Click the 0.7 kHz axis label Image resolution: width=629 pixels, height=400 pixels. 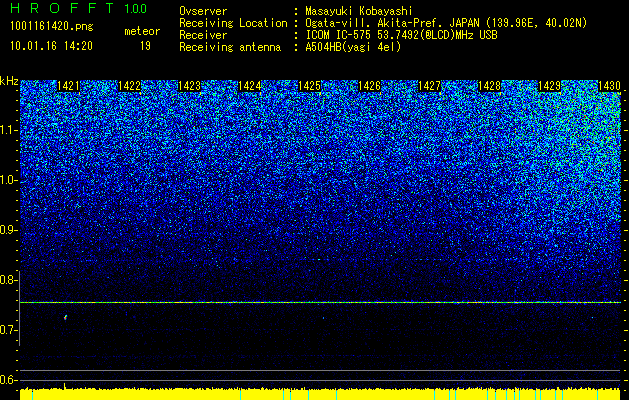click(x=8, y=330)
